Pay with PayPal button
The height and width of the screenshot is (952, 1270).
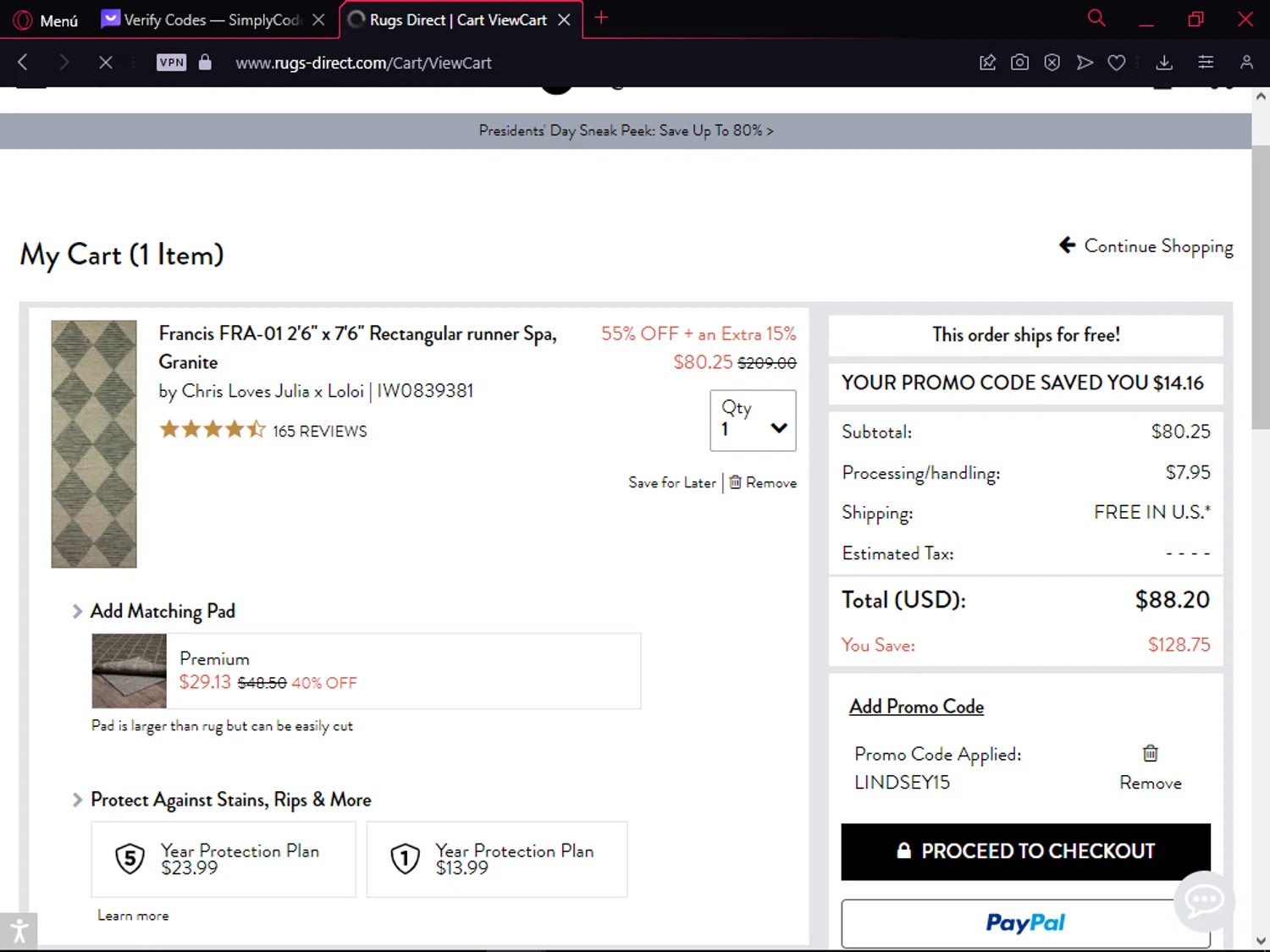click(1025, 923)
